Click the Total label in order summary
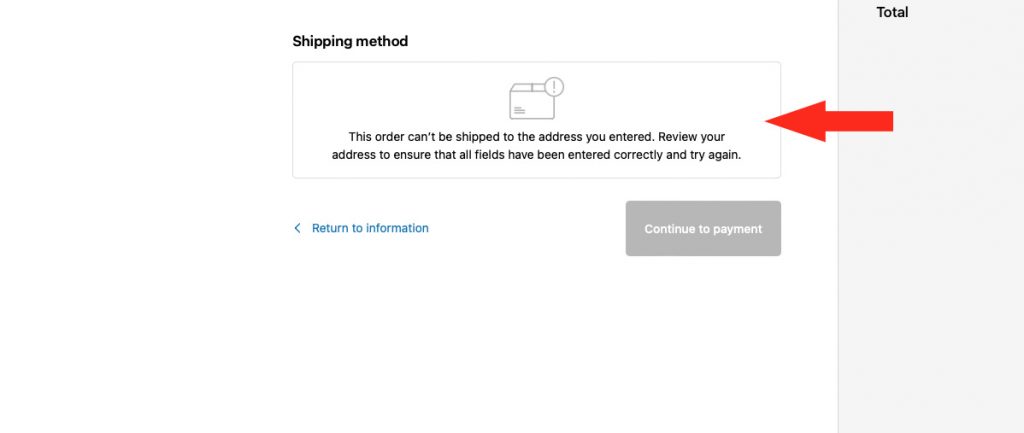This screenshot has height=433, width=1024. (x=892, y=12)
